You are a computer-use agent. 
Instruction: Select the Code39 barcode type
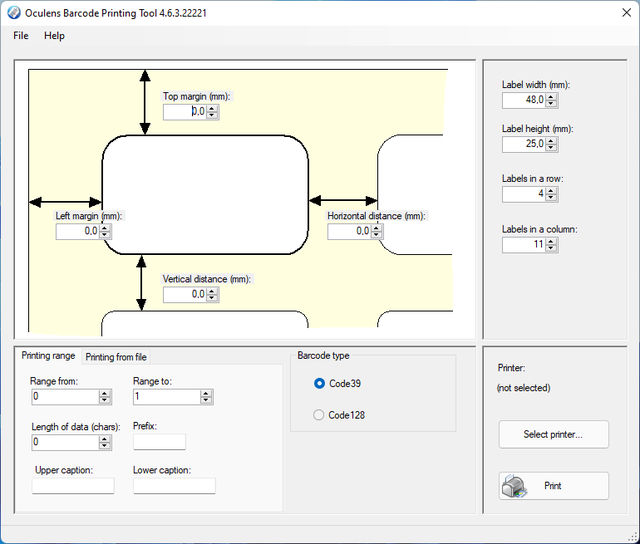tap(319, 383)
